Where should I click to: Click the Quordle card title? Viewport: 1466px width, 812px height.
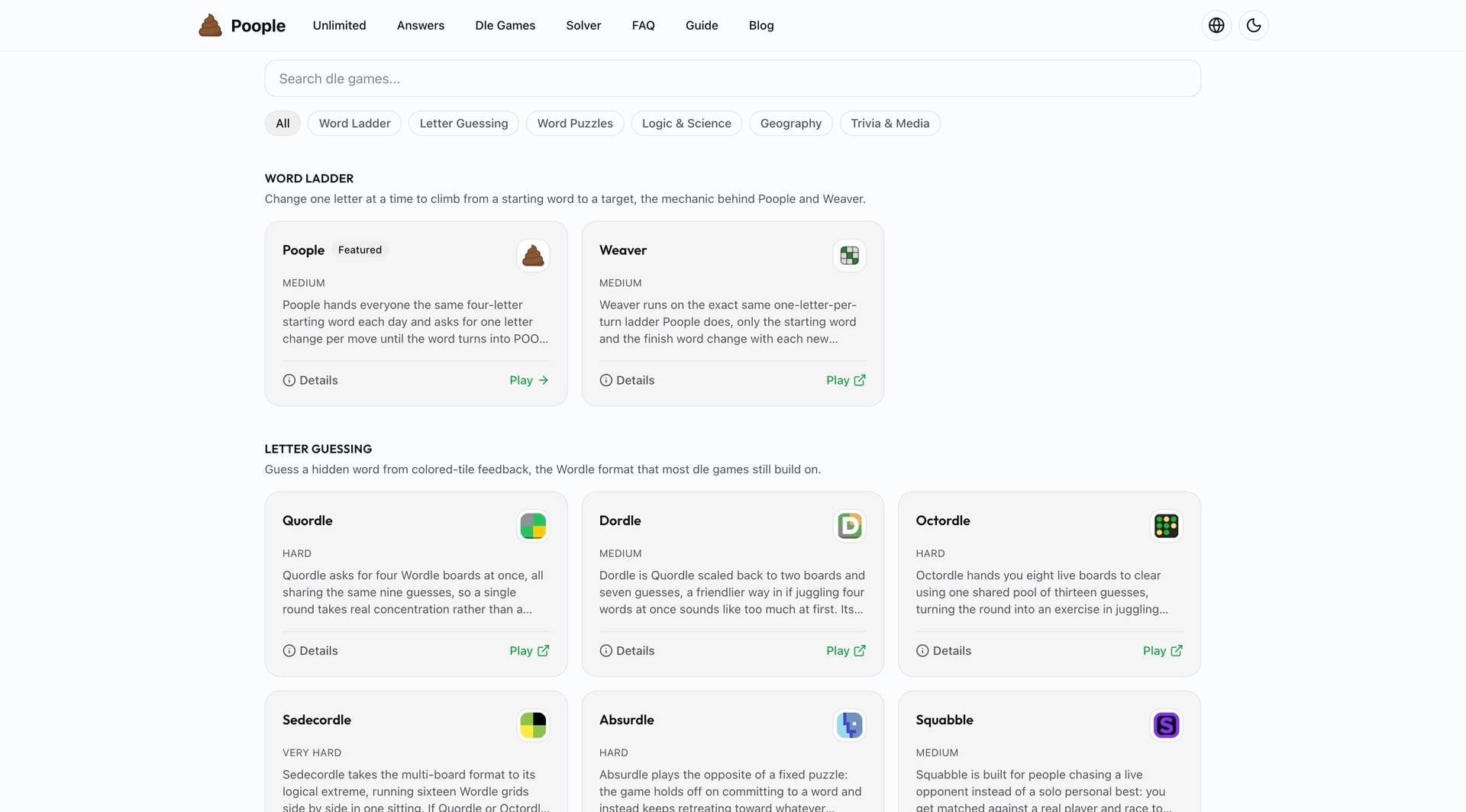point(308,520)
